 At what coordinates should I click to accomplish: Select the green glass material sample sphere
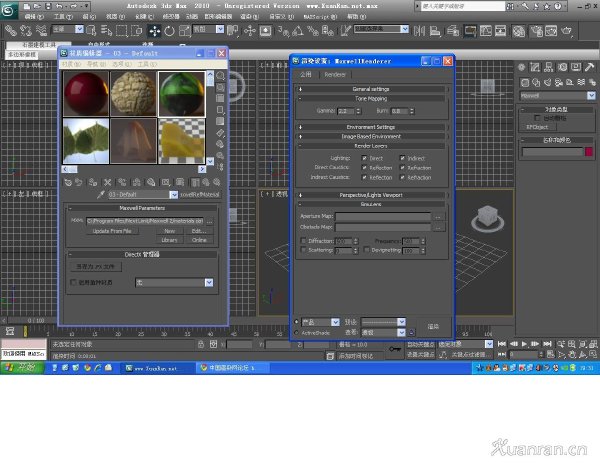182,94
